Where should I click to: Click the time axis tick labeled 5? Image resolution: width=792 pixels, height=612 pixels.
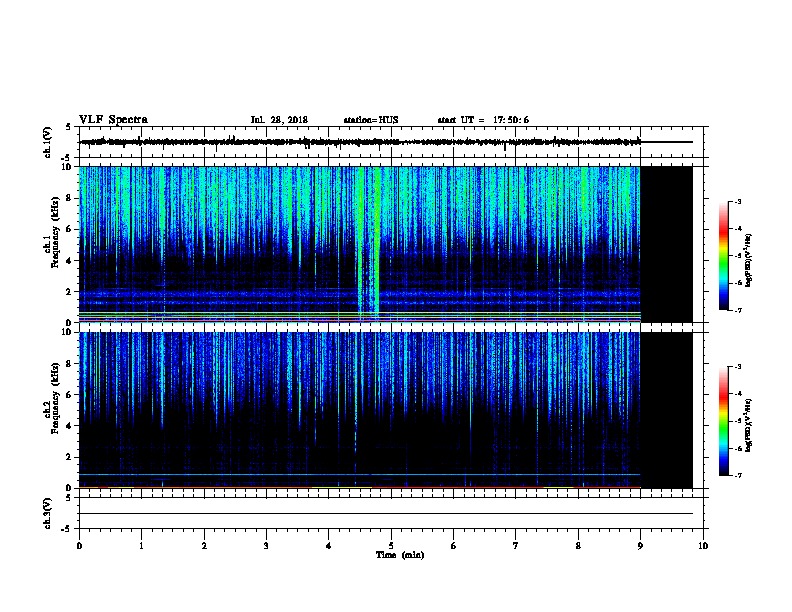click(x=391, y=546)
